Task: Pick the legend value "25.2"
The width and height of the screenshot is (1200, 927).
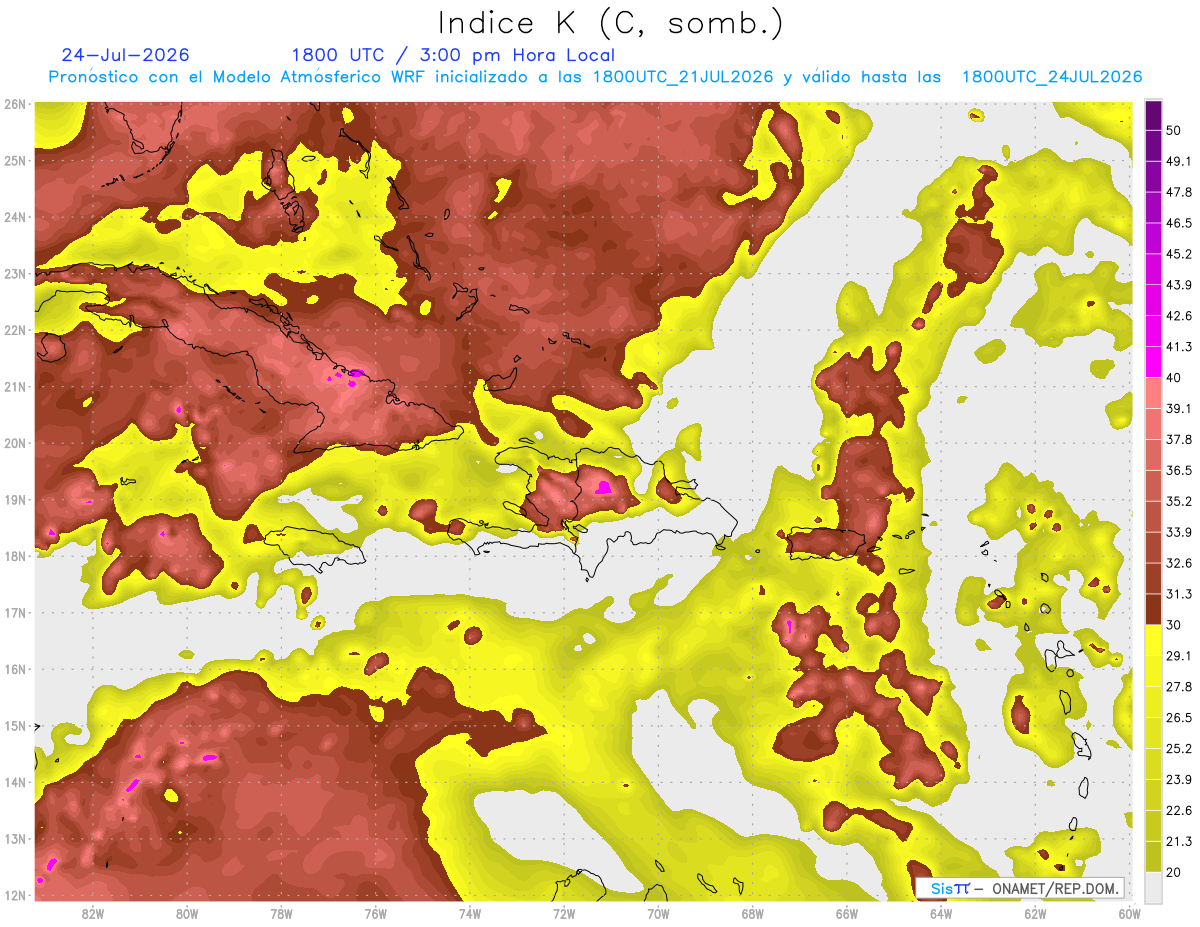Action: 1179,749
